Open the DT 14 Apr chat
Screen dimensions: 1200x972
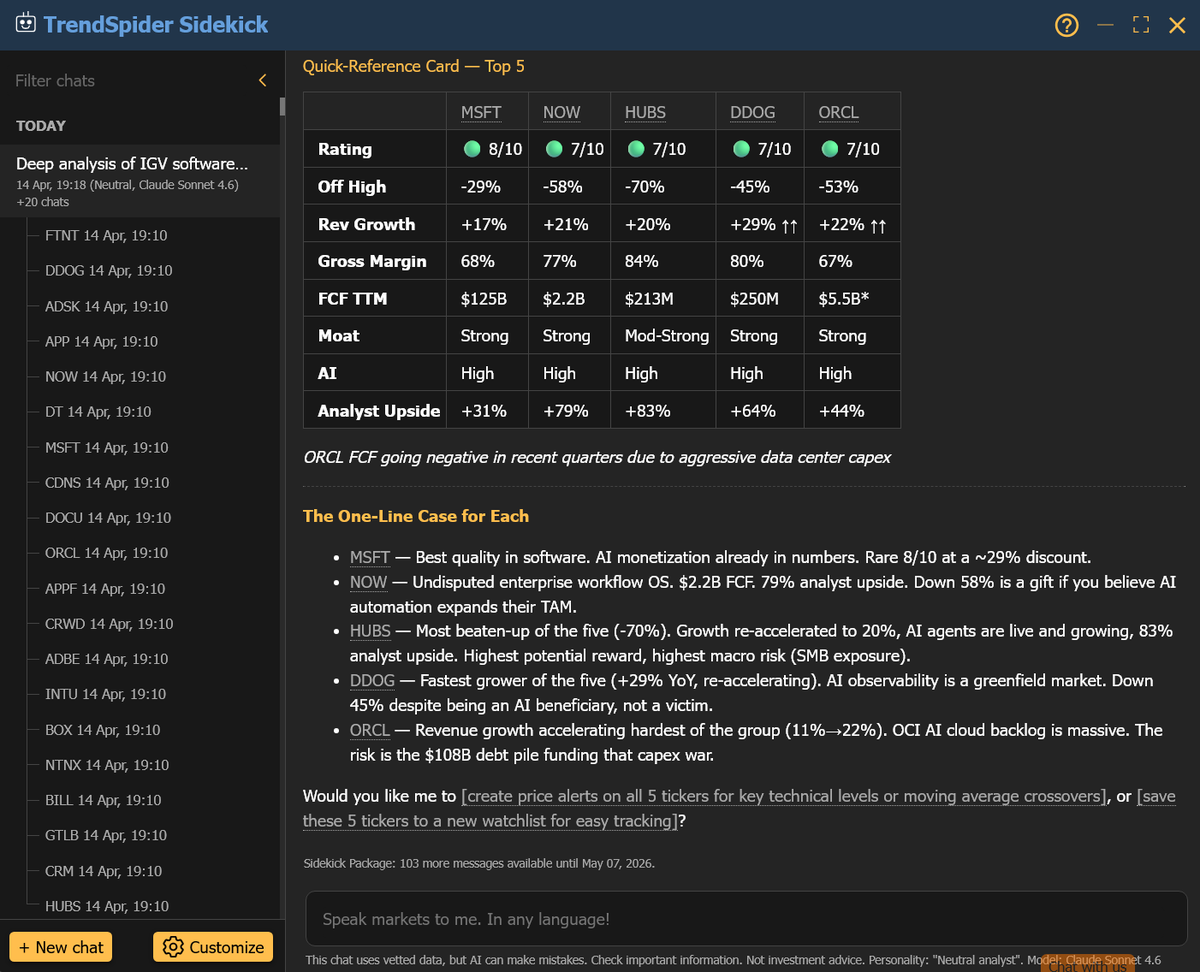pyautogui.click(x=98, y=412)
